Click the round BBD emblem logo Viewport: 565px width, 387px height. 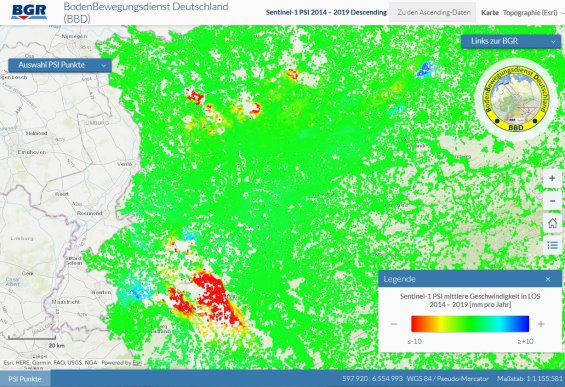point(517,100)
